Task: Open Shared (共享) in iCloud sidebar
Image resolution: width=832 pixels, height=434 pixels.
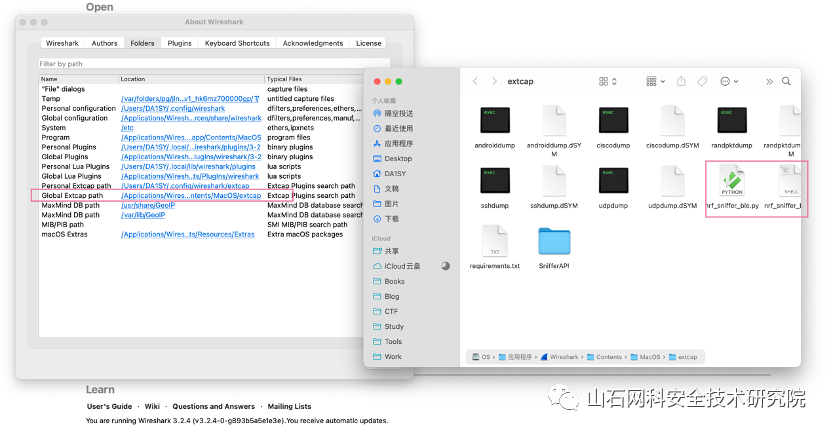Action: point(386,251)
